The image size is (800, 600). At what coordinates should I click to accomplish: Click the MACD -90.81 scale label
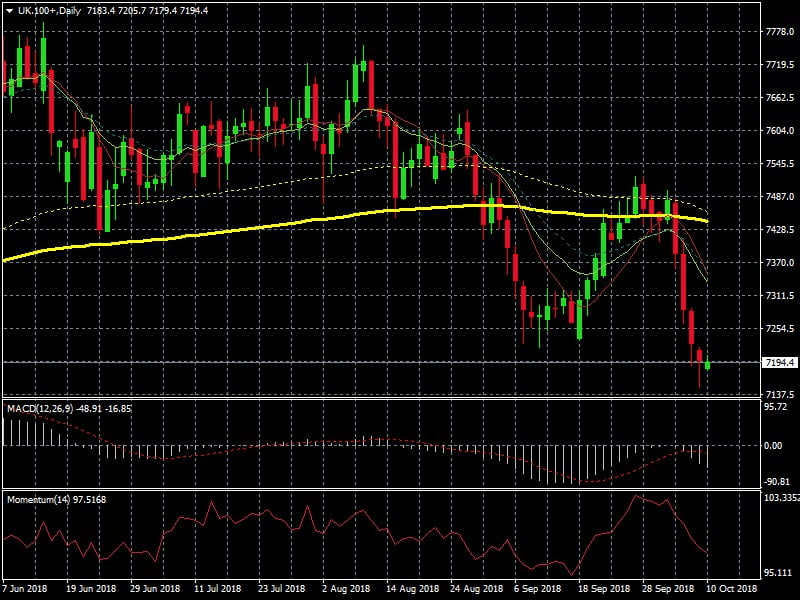tap(775, 481)
